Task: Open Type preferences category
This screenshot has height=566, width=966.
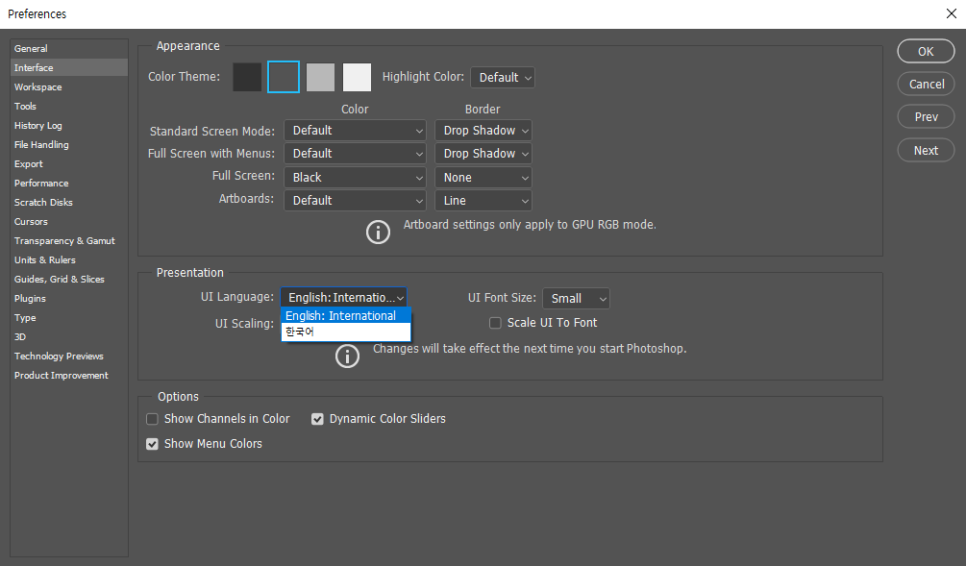Action: (x=69, y=318)
